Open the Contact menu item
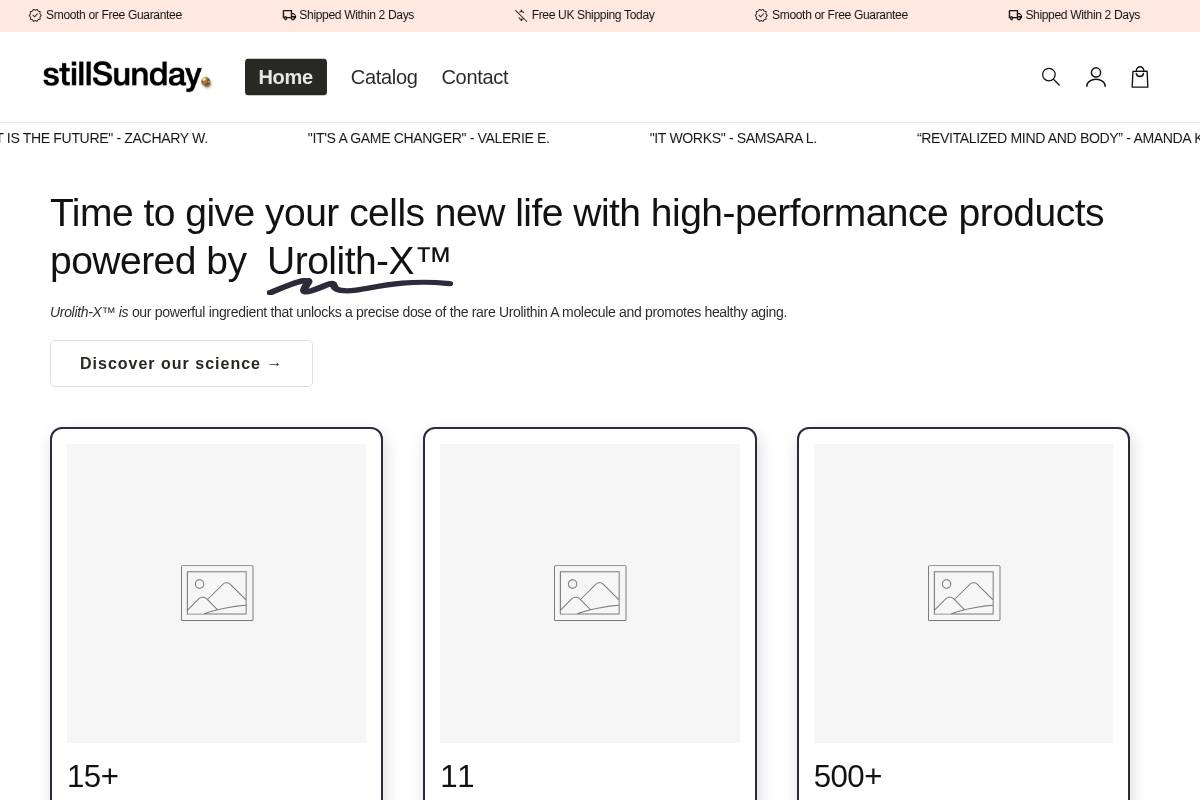1200x800 pixels. (475, 77)
